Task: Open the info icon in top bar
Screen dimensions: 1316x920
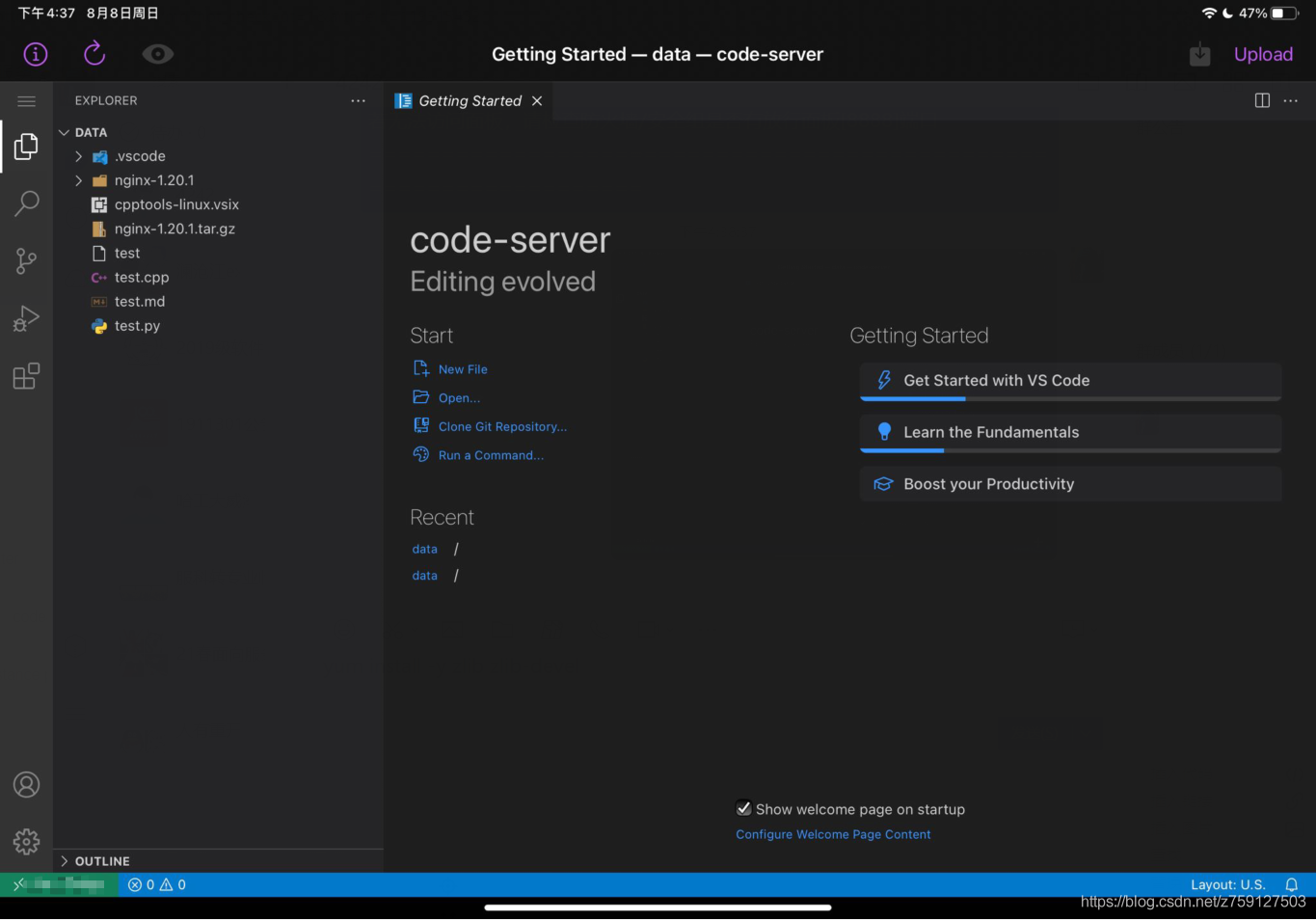Action: pos(36,54)
